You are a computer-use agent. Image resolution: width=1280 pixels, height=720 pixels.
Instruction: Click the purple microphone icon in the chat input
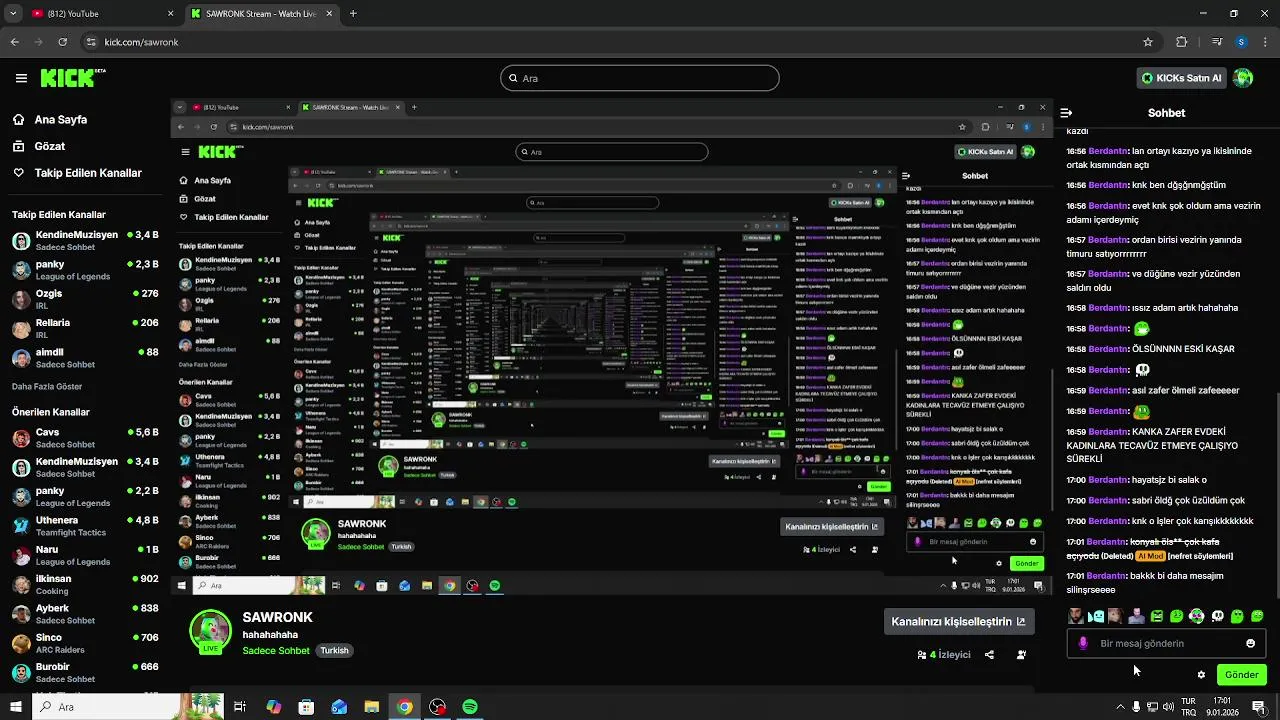click(1083, 643)
